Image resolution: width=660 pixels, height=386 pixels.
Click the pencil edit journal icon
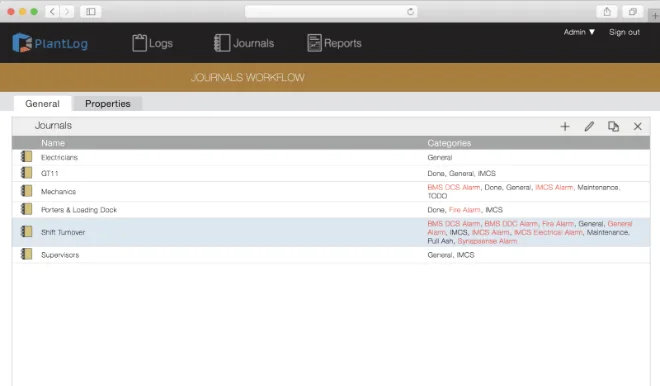589,126
